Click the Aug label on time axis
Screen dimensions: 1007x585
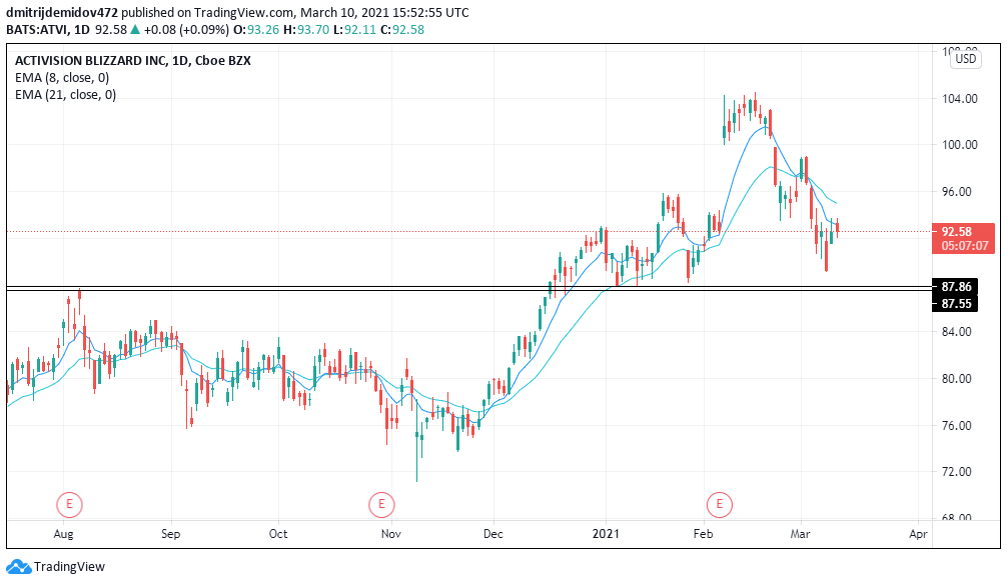pyautogui.click(x=63, y=534)
